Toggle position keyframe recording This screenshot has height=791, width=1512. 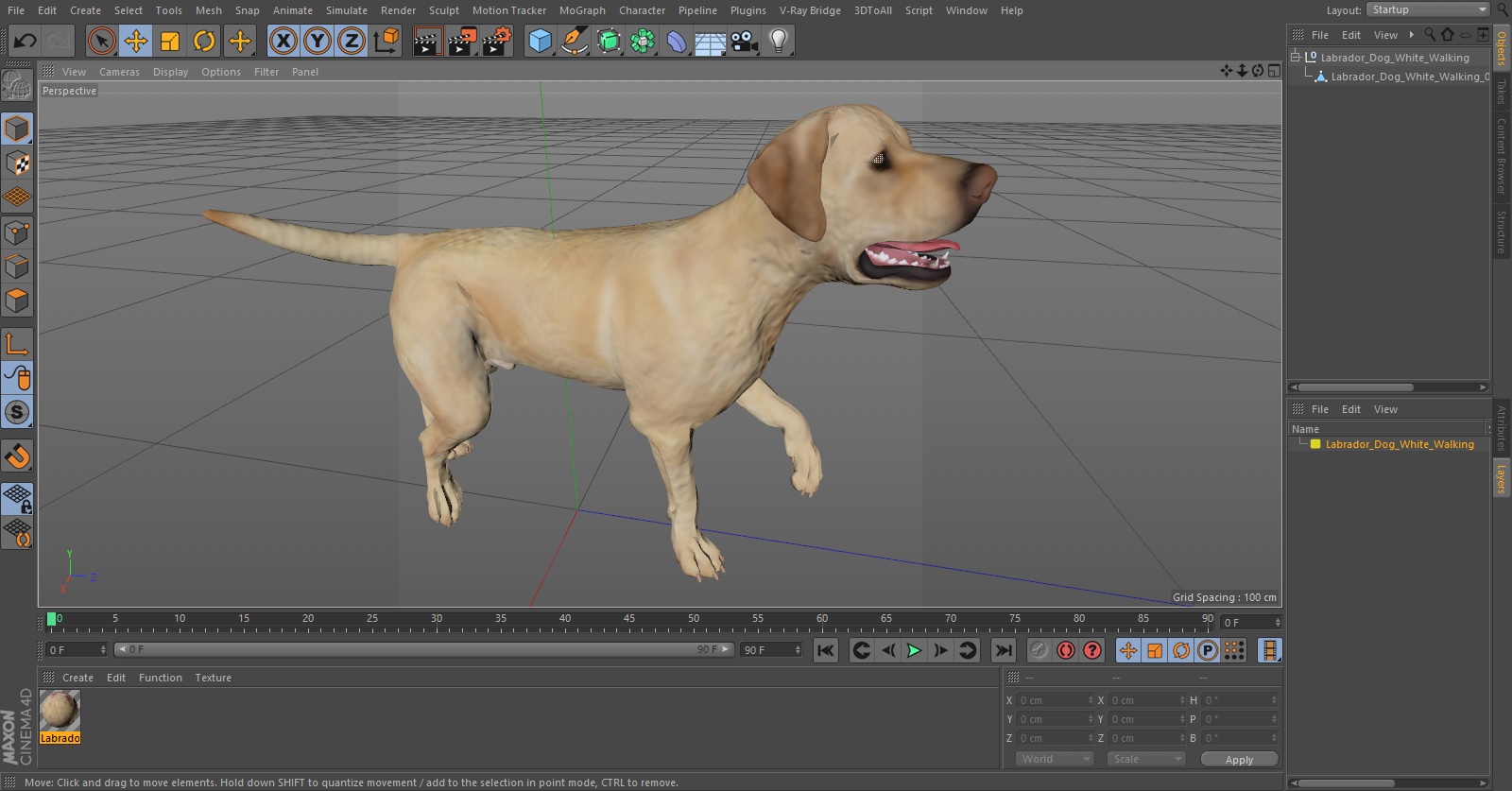(x=1128, y=650)
